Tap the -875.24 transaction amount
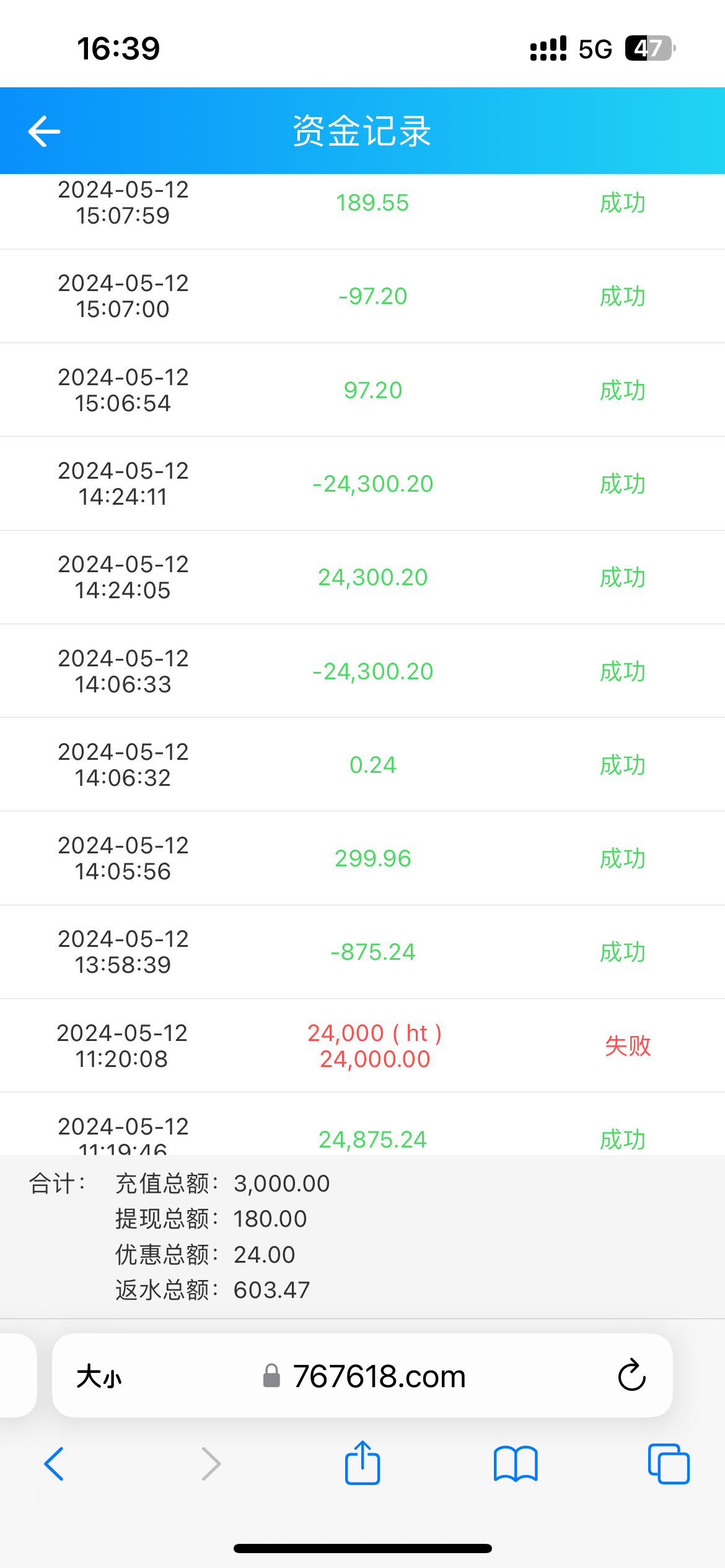This screenshot has height=1568, width=725. point(373,952)
